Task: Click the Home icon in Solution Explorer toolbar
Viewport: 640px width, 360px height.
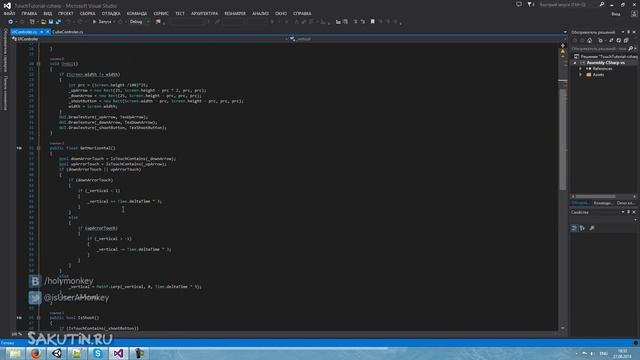Action: [x=589, y=40]
